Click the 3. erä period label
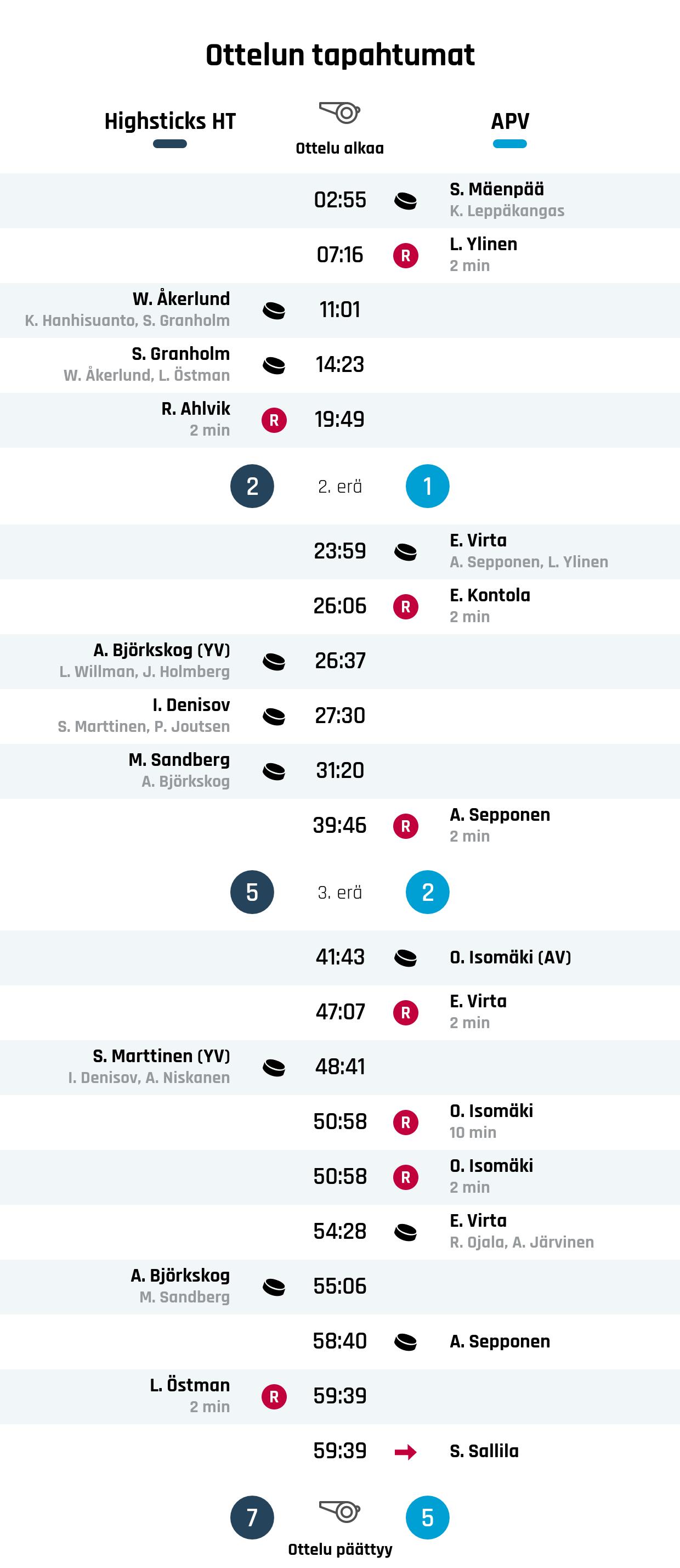Viewport: 680px width, 1568px height. click(340, 892)
